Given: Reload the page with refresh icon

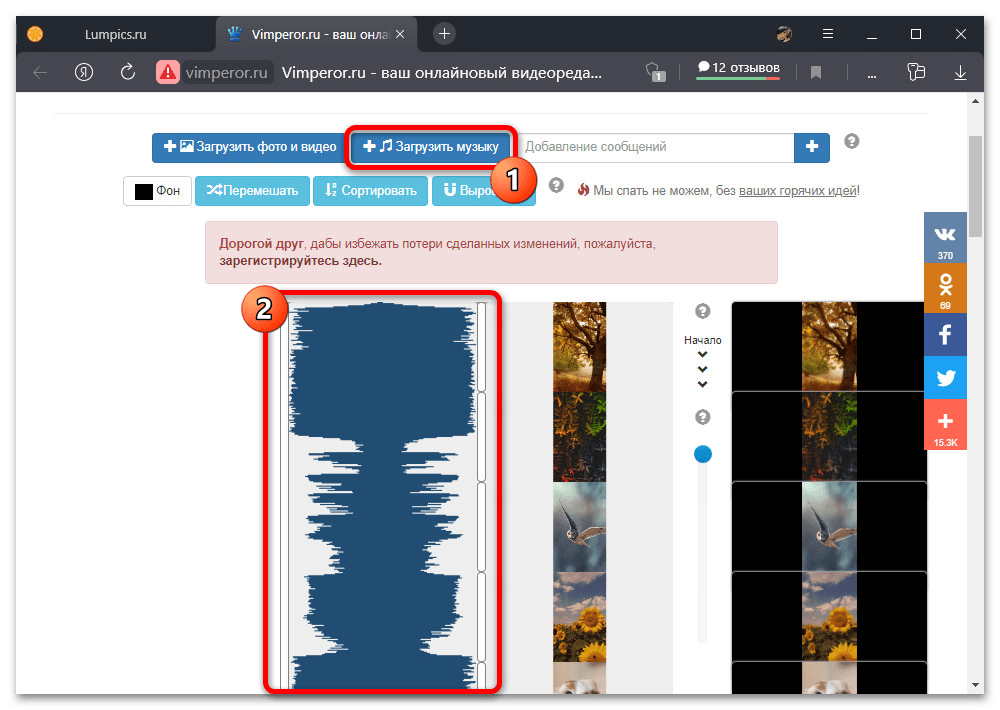Looking at the screenshot, I should pyautogui.click(x=127, y=72).
